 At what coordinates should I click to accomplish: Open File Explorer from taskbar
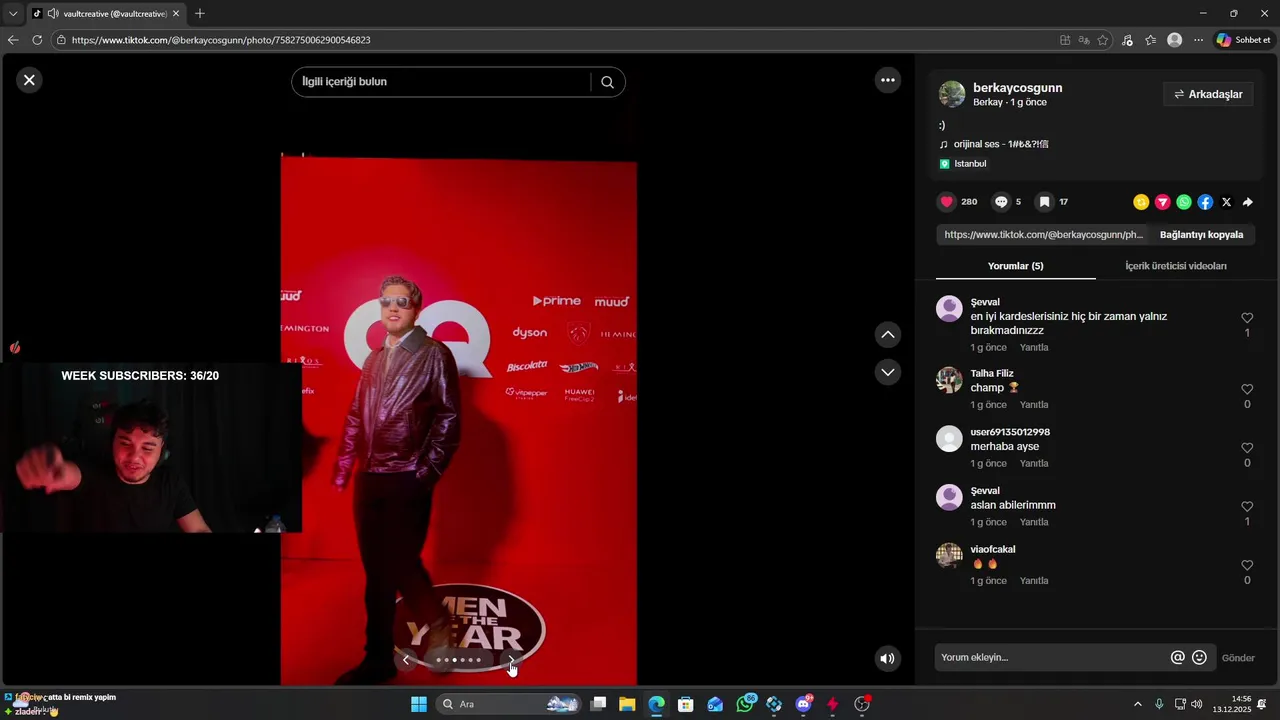(x=627, y=704)
